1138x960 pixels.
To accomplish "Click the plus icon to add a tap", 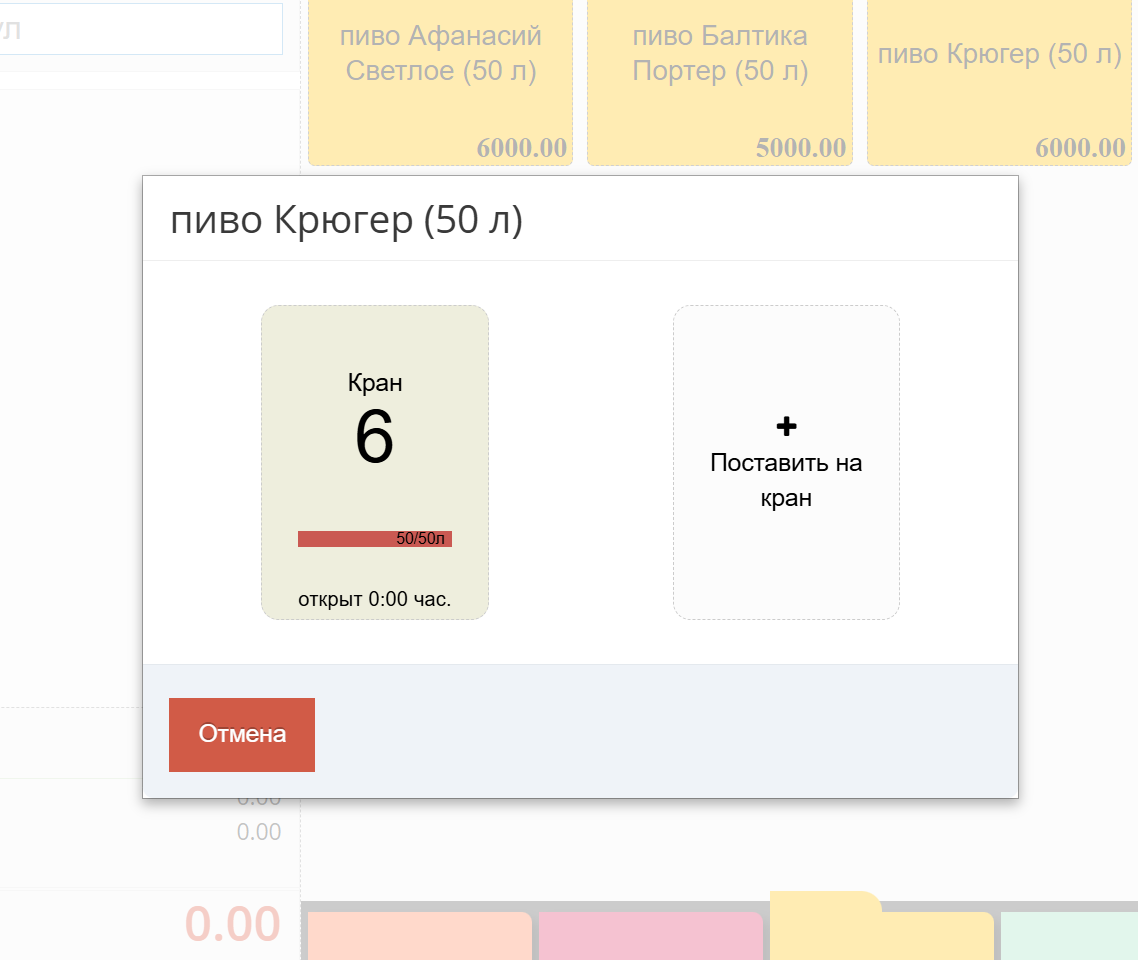I will pyautogui.click(x=786, y=426).
